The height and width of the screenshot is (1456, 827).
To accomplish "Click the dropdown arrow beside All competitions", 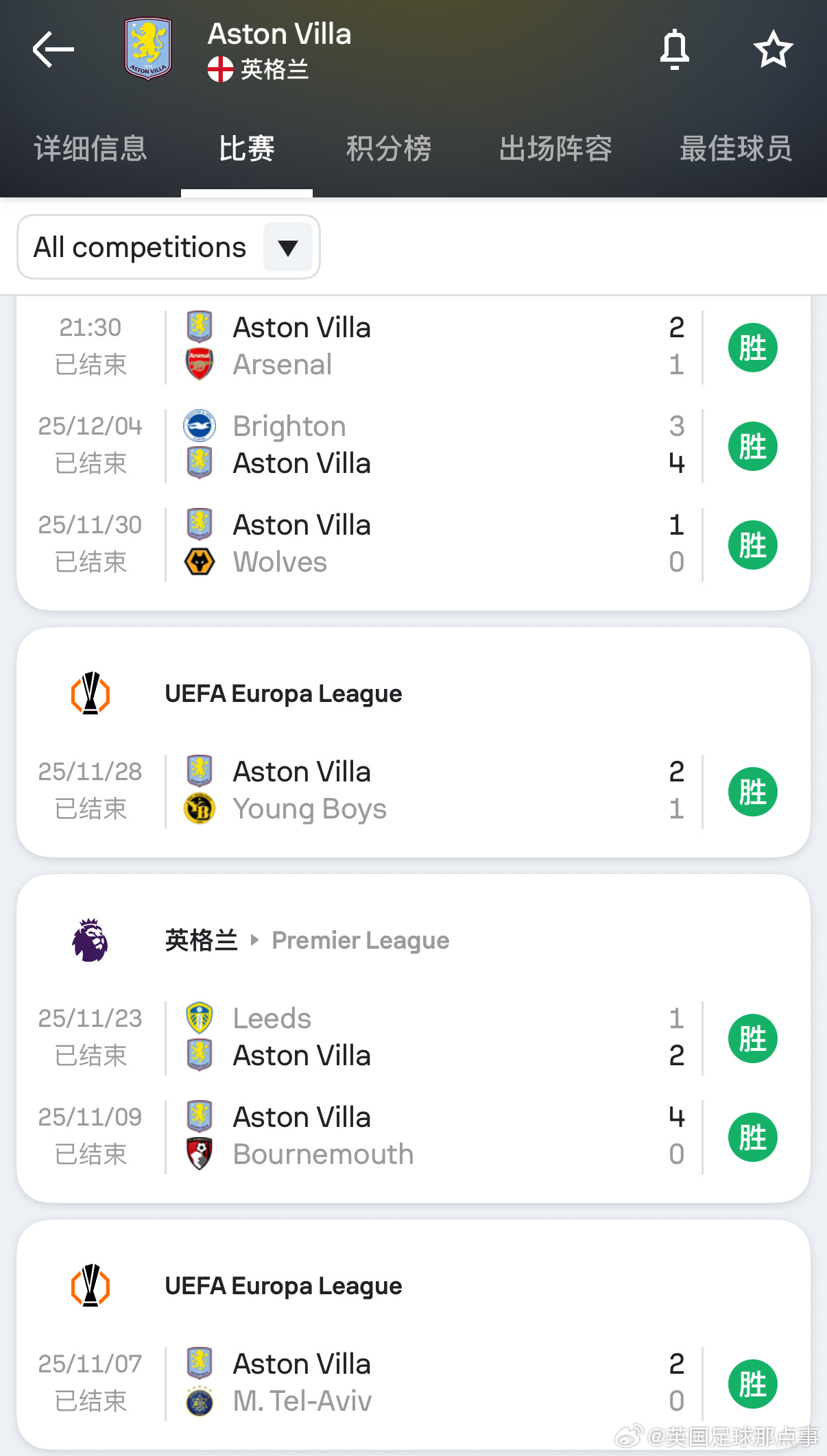I will point(288,247).
